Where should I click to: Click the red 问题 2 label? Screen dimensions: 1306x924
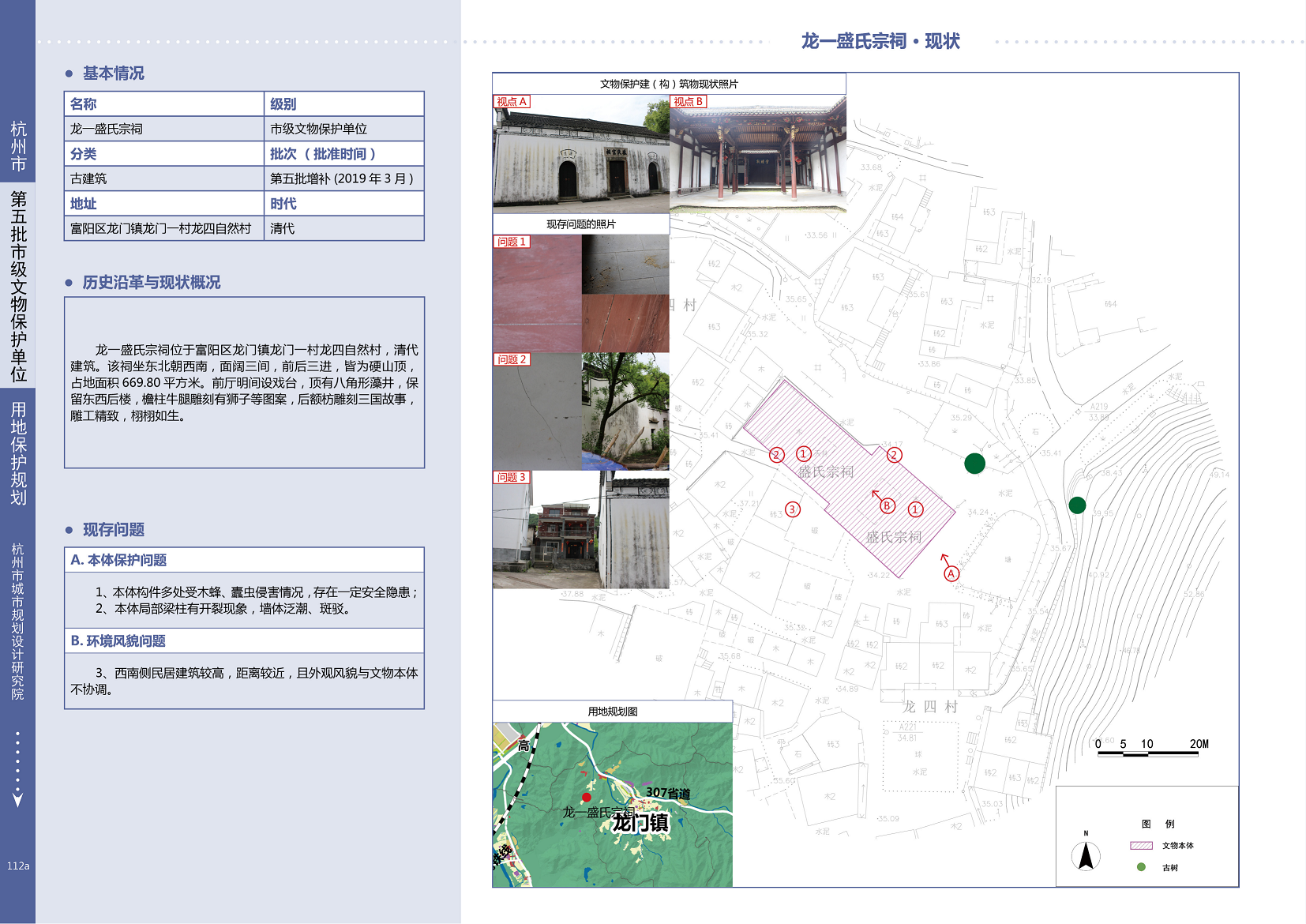(512, 359)
